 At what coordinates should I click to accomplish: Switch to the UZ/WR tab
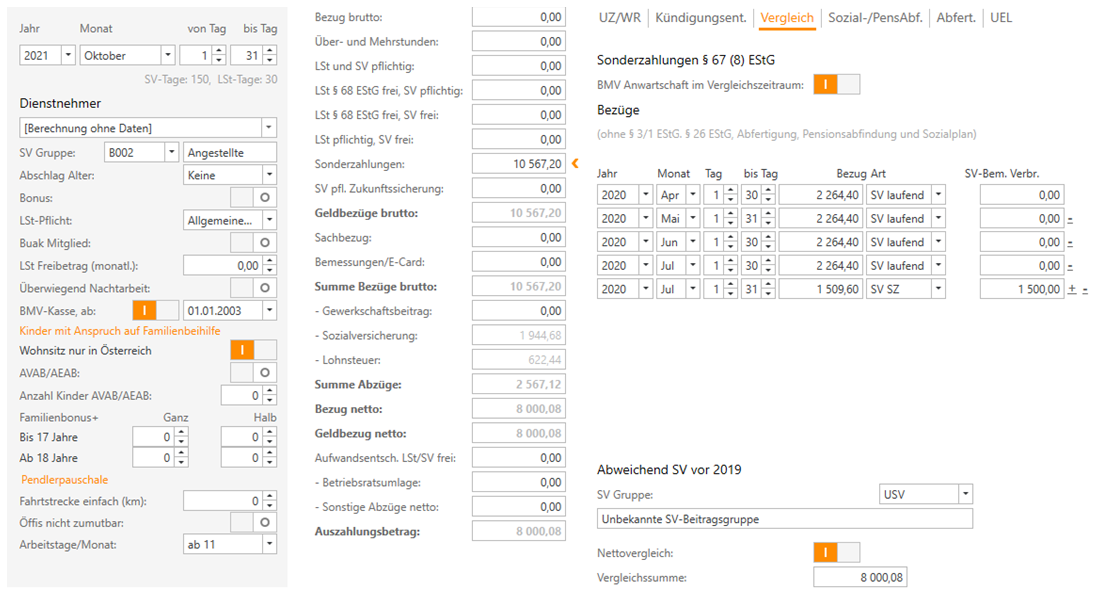[x=619, y=17]
